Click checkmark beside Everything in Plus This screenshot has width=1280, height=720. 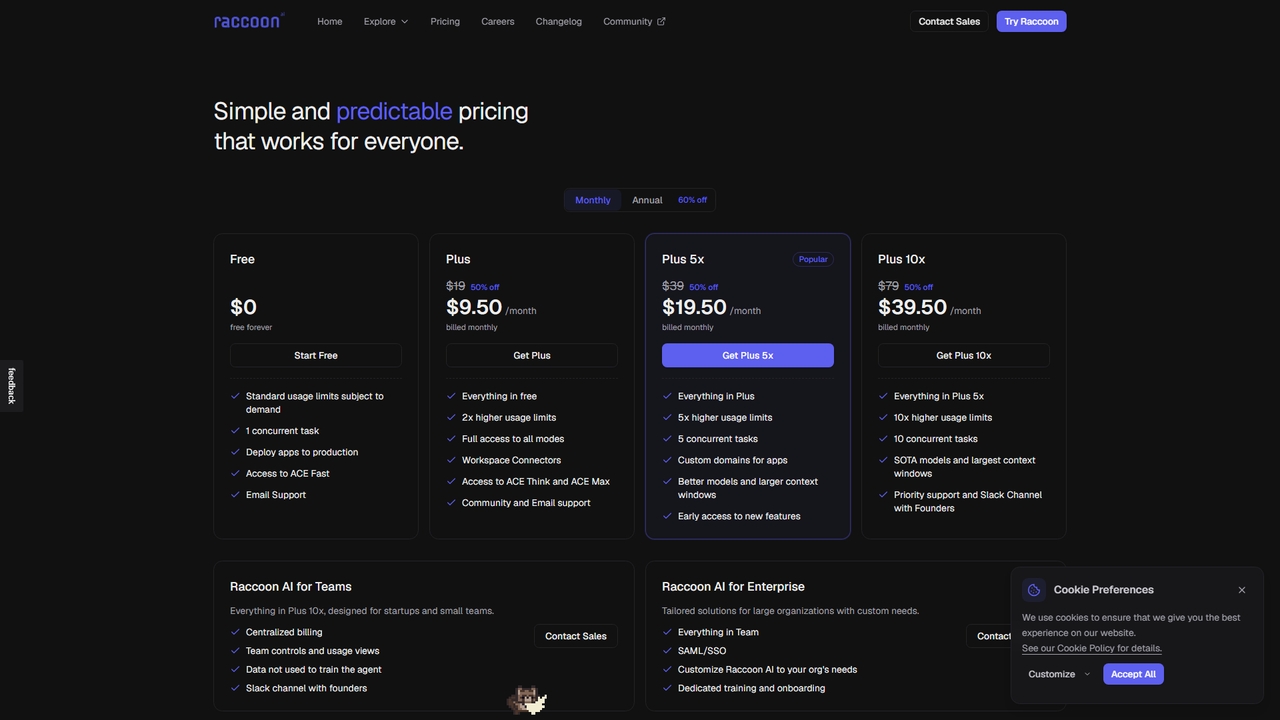[x=667, y=396]
